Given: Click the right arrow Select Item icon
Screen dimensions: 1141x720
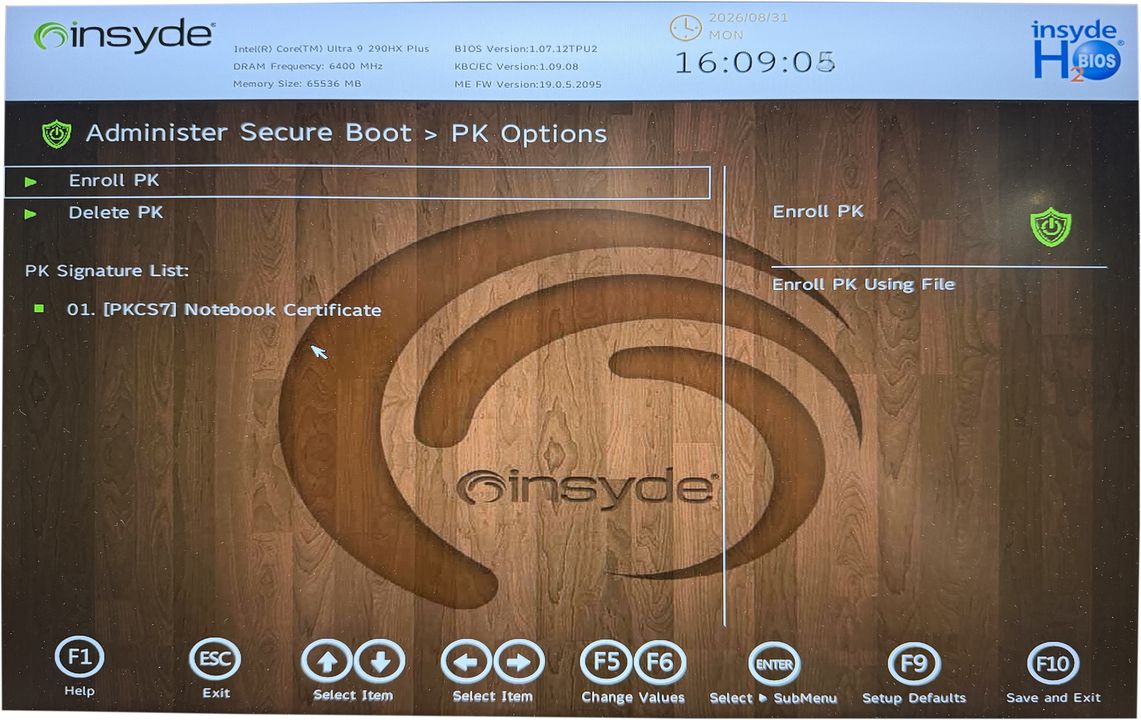Looking at the screenshot, I should tap(519, 662).
